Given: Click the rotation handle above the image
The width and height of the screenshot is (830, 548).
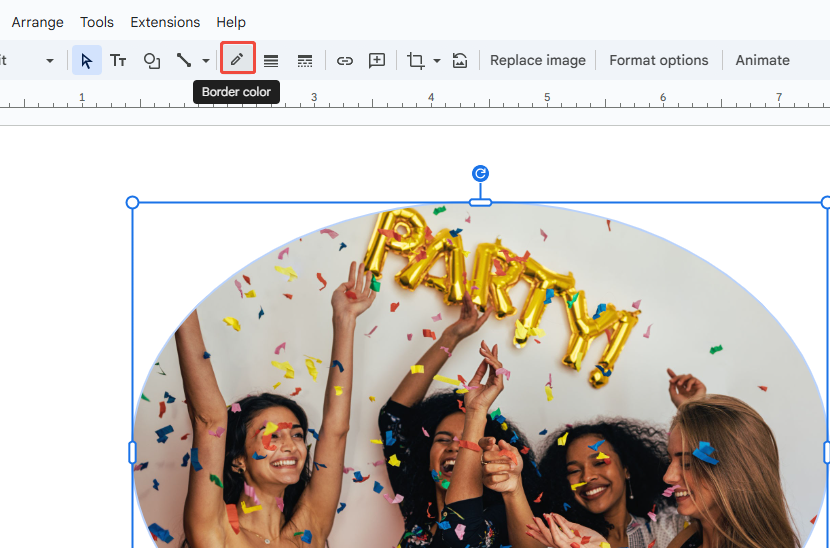Looking at the screenshot, I should (480, 174).
